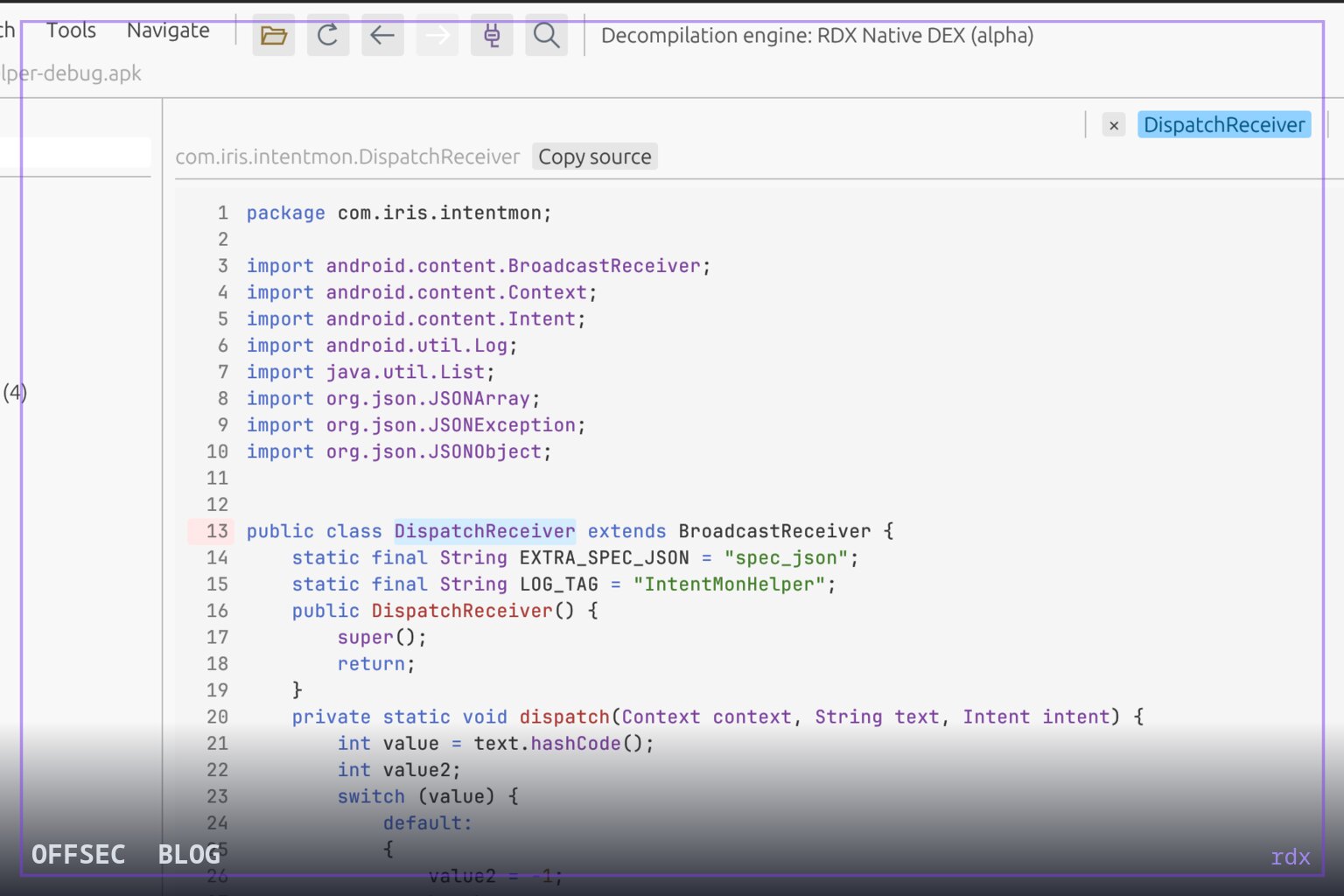Click the reload arrow icon
The height and width of the screenshot is (896, 1344).
[x=328, y=35]
